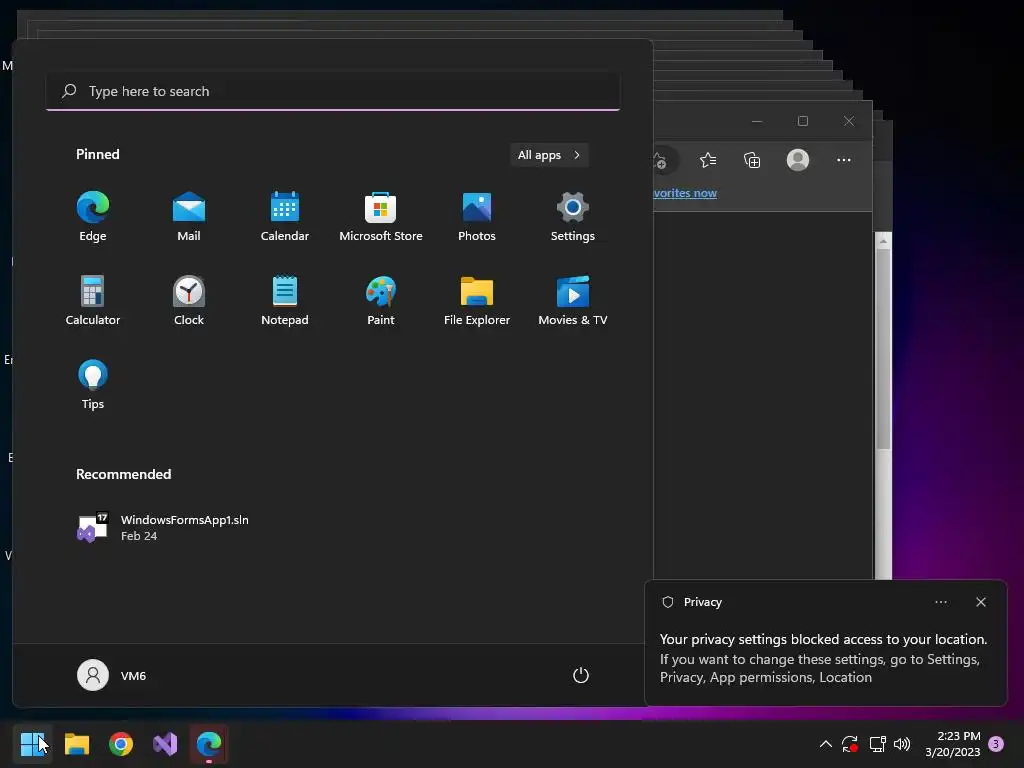Open the power options button

tap(581, 675)
